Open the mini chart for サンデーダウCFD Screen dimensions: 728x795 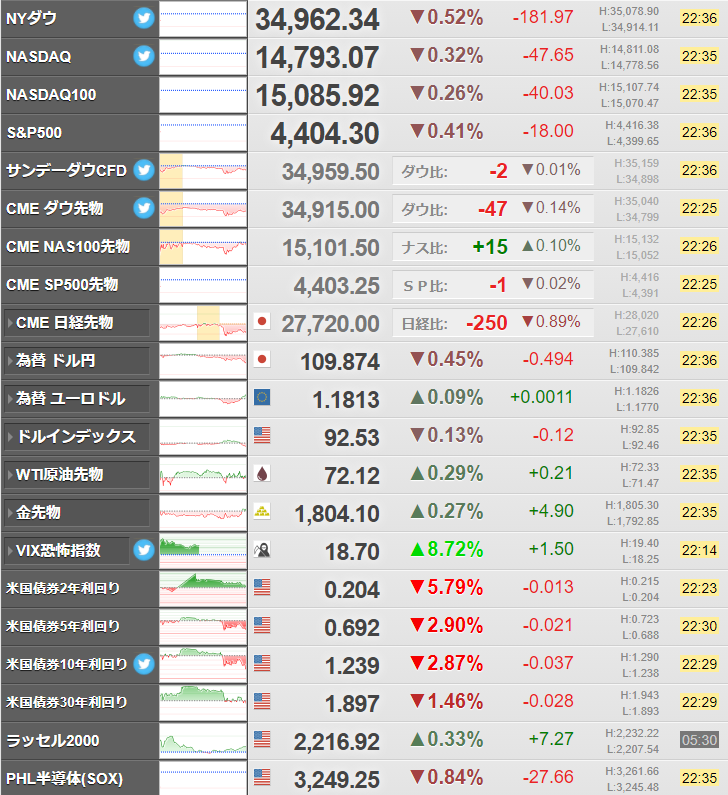point(203,171)
